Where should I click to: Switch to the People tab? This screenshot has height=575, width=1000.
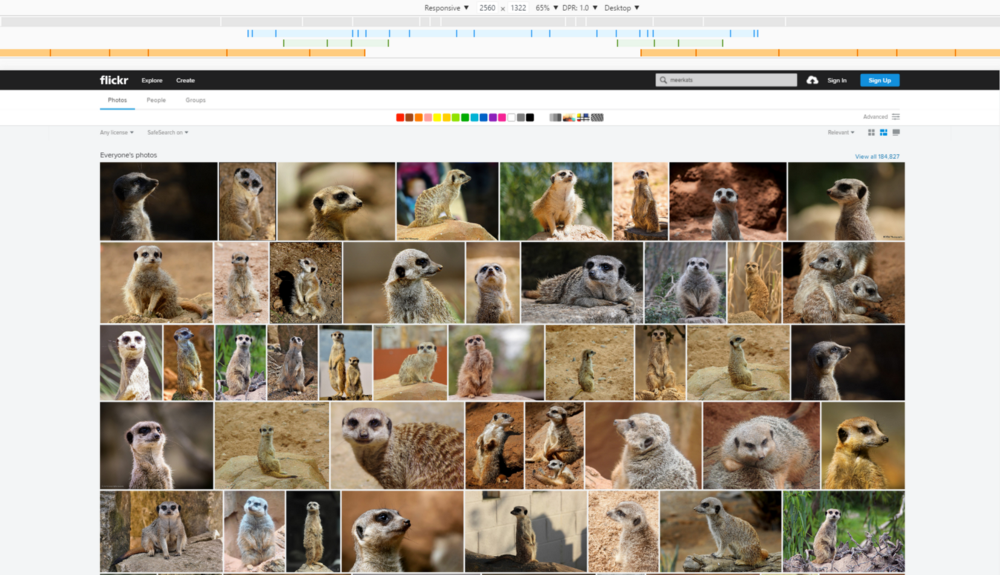coord(156,100)
